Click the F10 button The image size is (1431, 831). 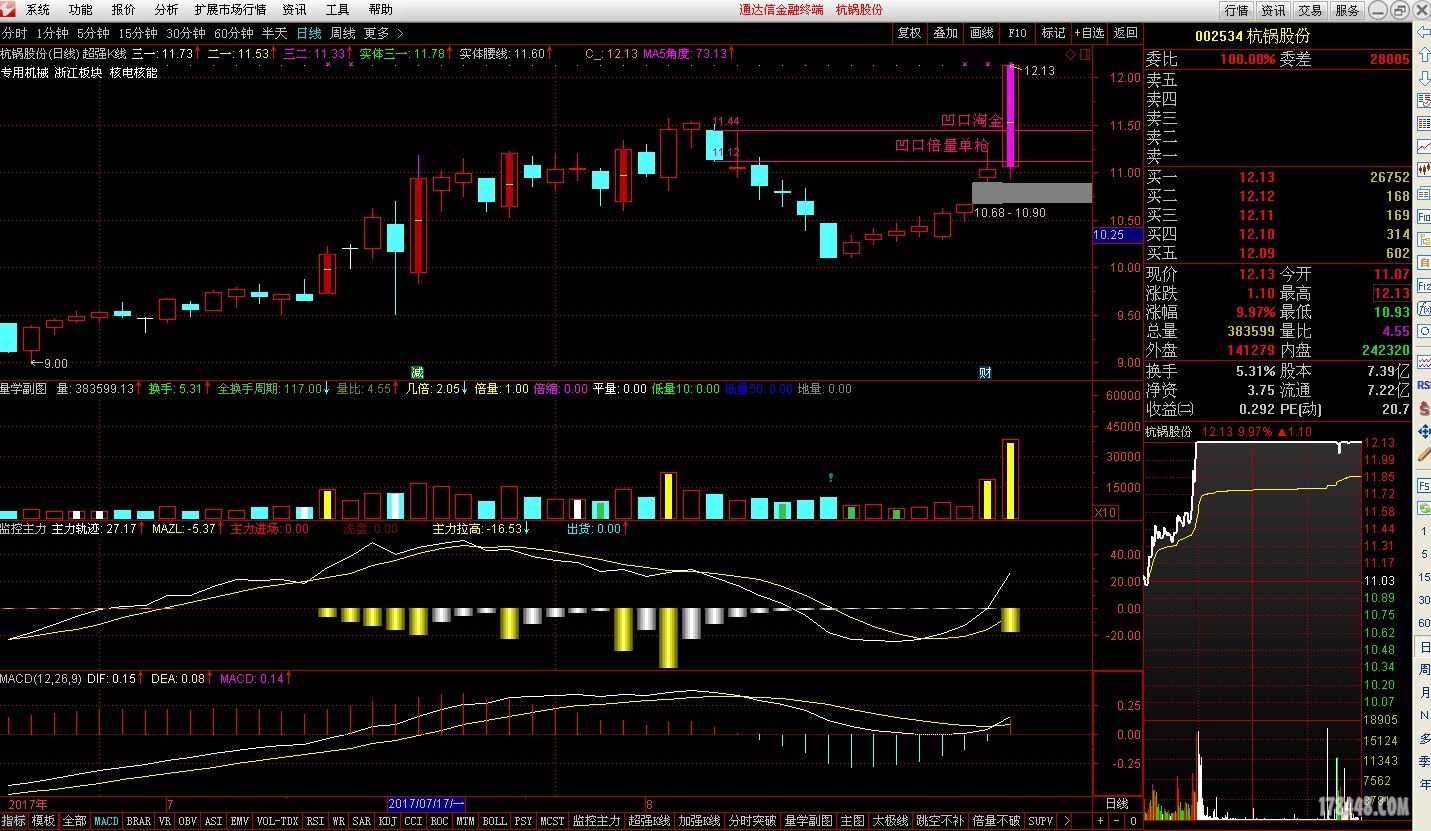coord(1017,33)
